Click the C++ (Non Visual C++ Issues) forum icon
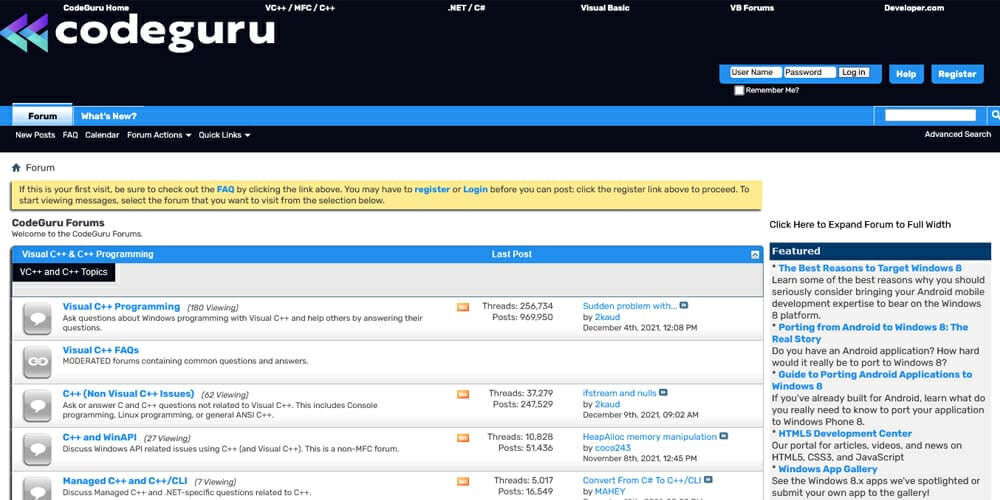This screenshot has height=500, width=1000. pyautogui.click(x=37, y=406)
